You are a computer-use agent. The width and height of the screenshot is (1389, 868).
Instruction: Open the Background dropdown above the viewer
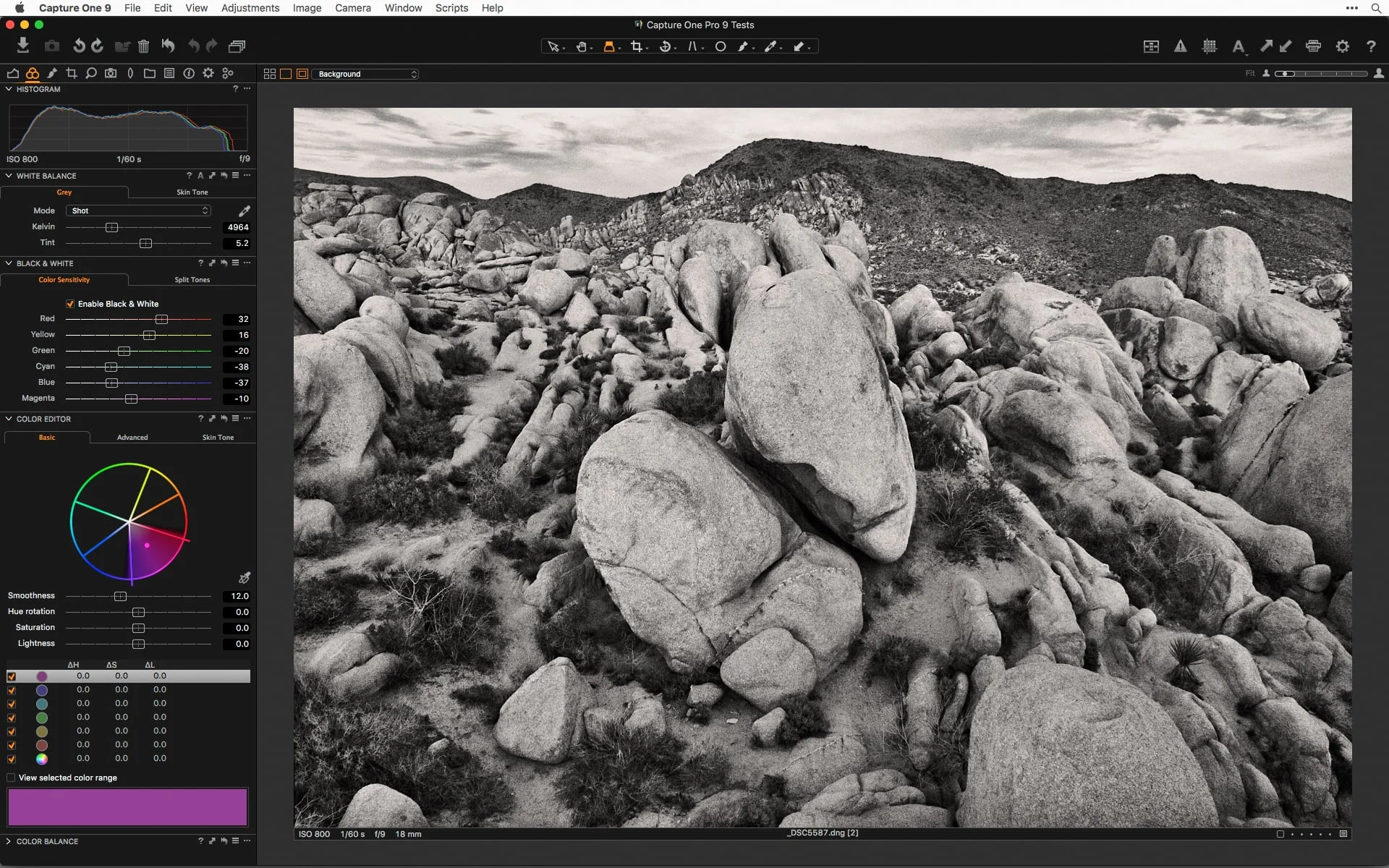[366, 74]
